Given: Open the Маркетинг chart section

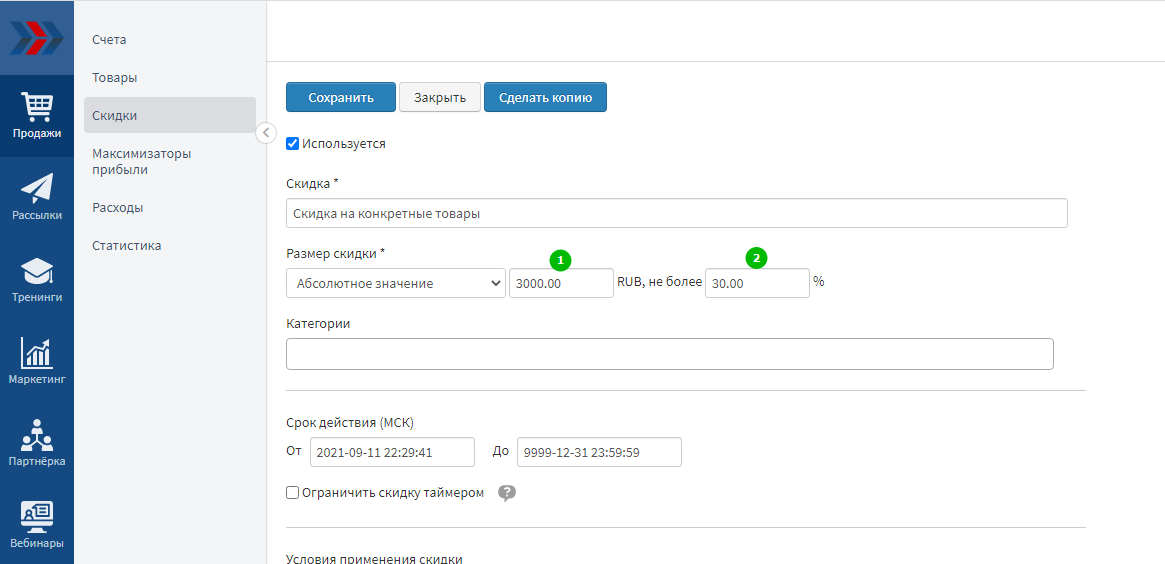Looking at the screenshot, I should click(x=37, y=361).
